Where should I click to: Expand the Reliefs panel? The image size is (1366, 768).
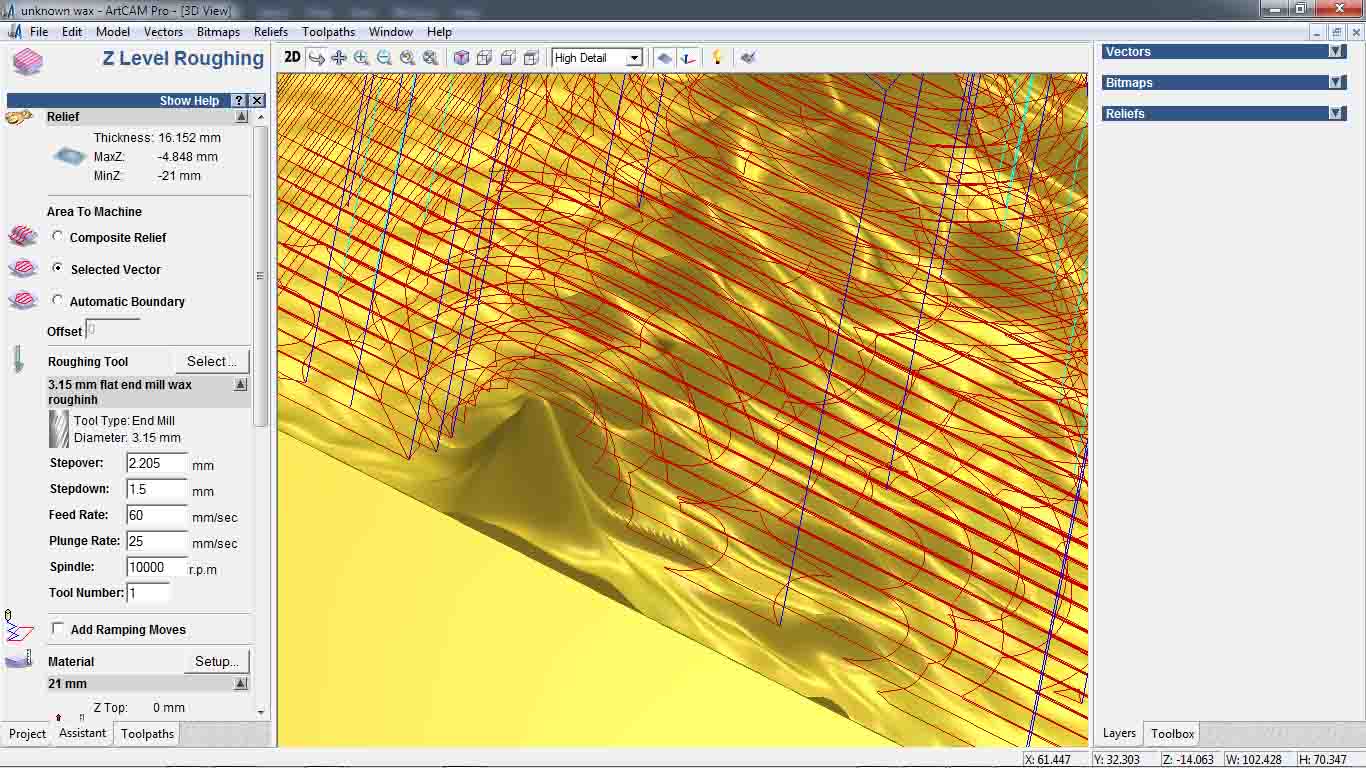(1336, 114)
